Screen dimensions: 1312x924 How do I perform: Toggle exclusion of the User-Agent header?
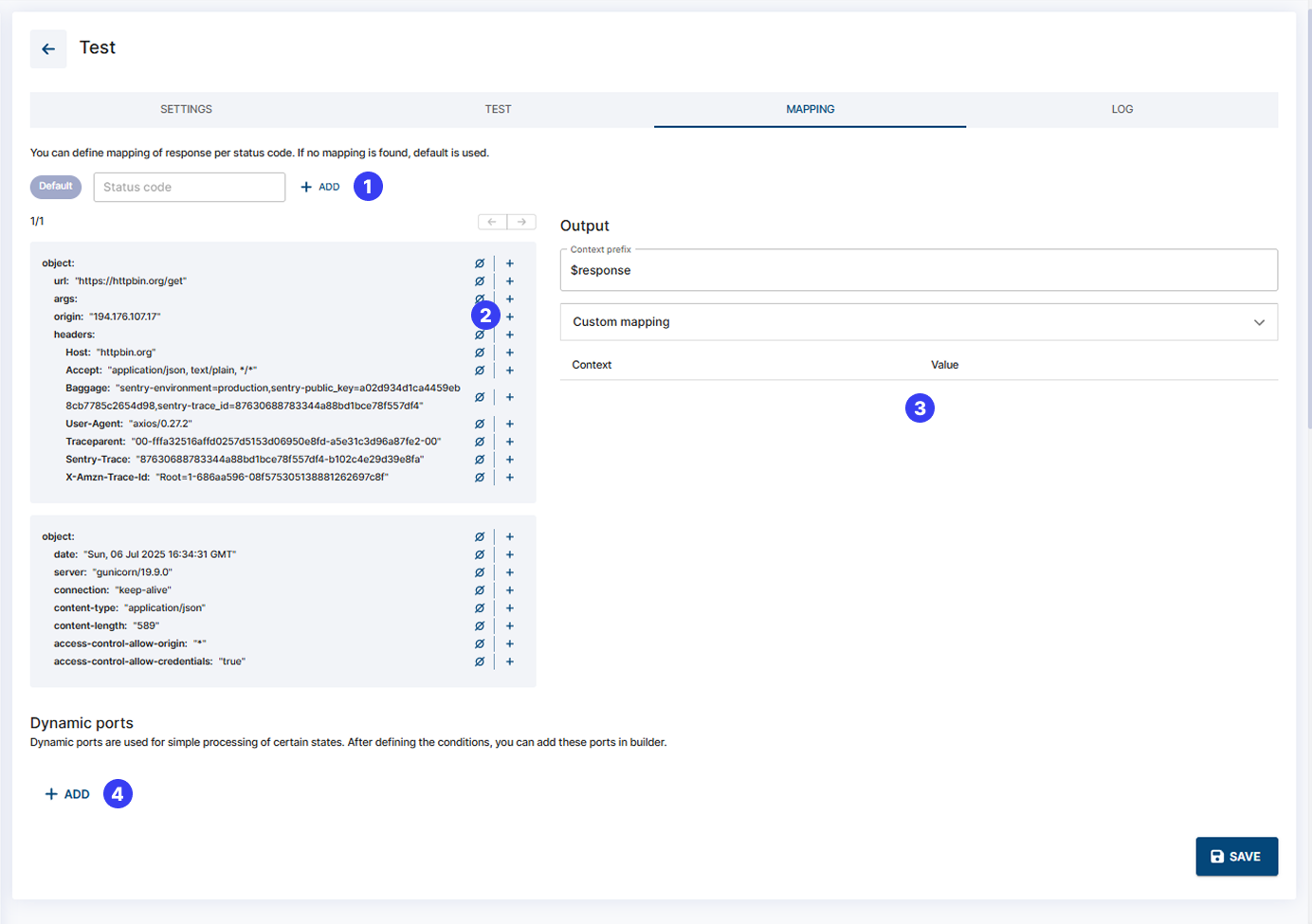tap(480, 423)
